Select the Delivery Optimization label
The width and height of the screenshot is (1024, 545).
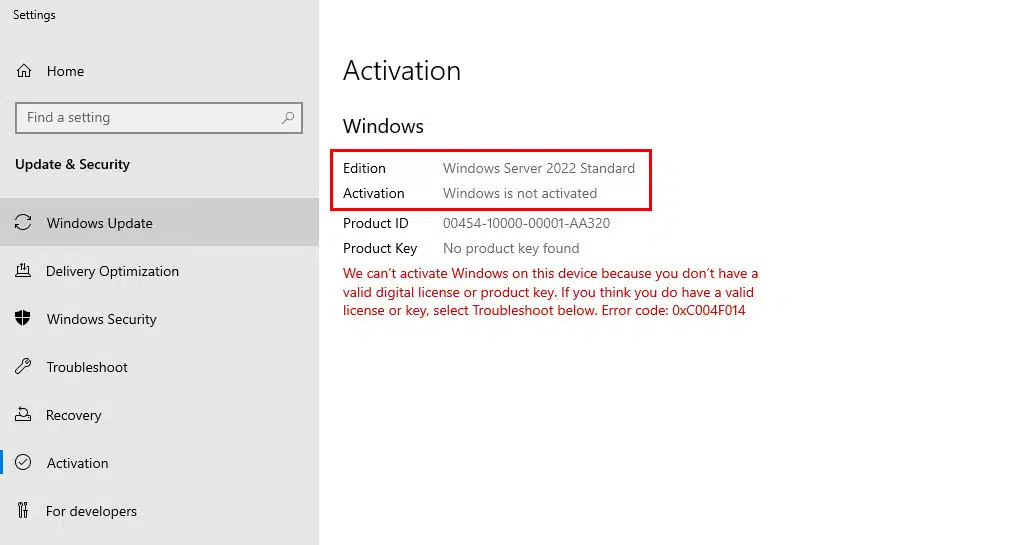[112, 271]
